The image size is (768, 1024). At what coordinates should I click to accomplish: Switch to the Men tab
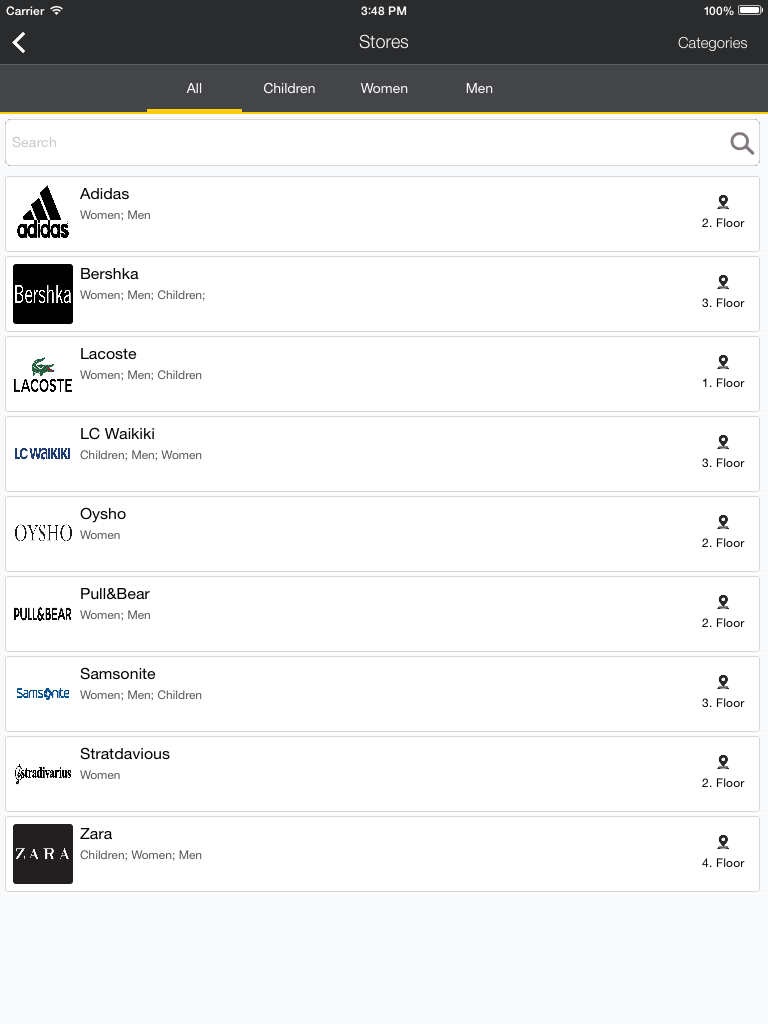(x=479, y=88)
